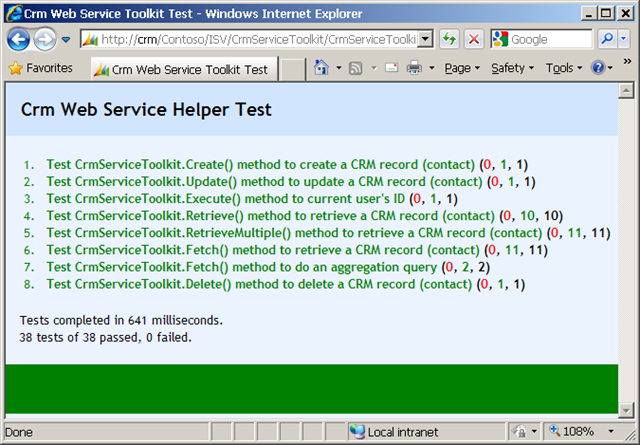Minimize the Internet Explorer window

tap(588, 14)
